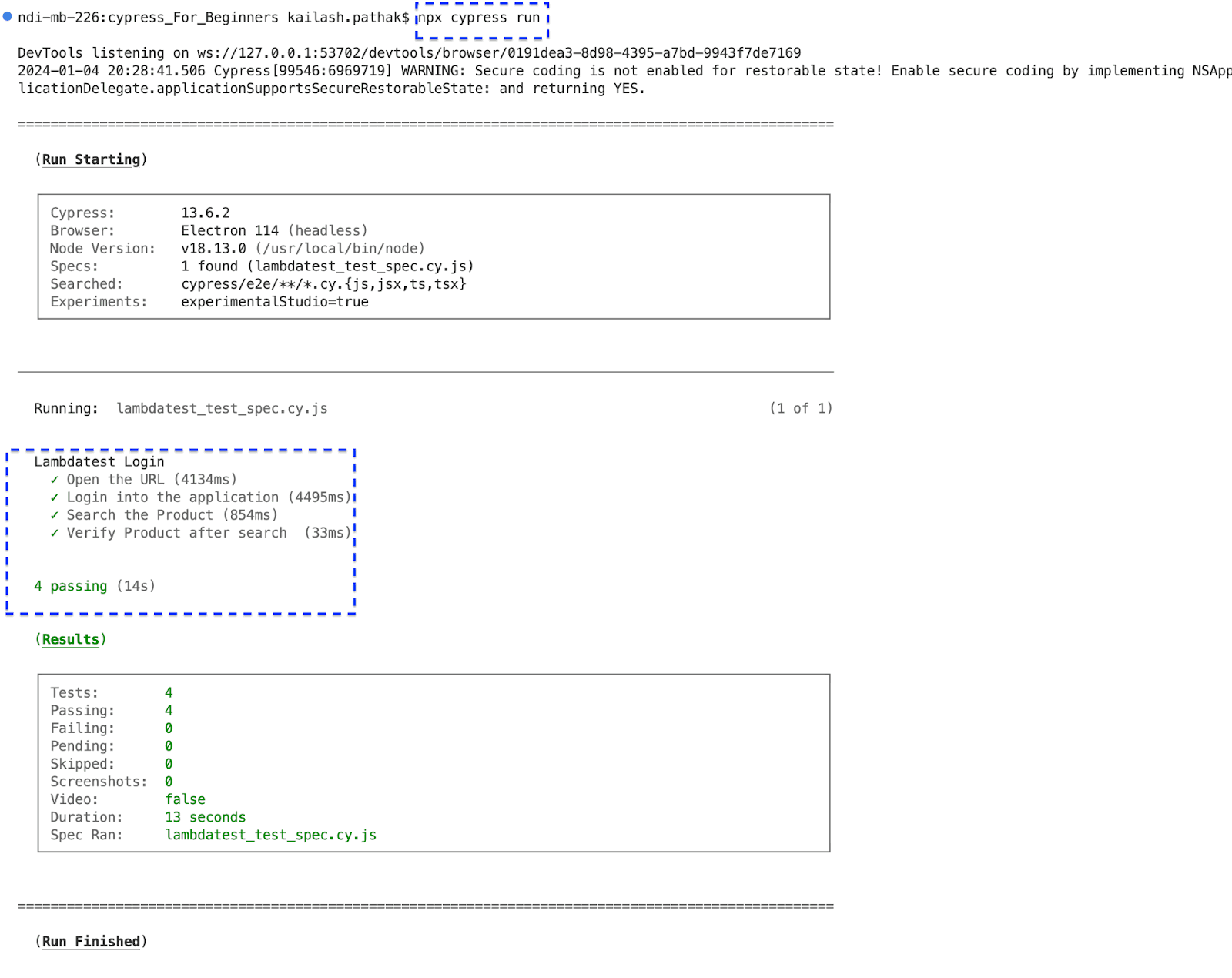Click '1 found (lambdatest_test_spec.cy.js)' specs value
The width and height of the screenshot is (1232, 978).
click(327, 266)
